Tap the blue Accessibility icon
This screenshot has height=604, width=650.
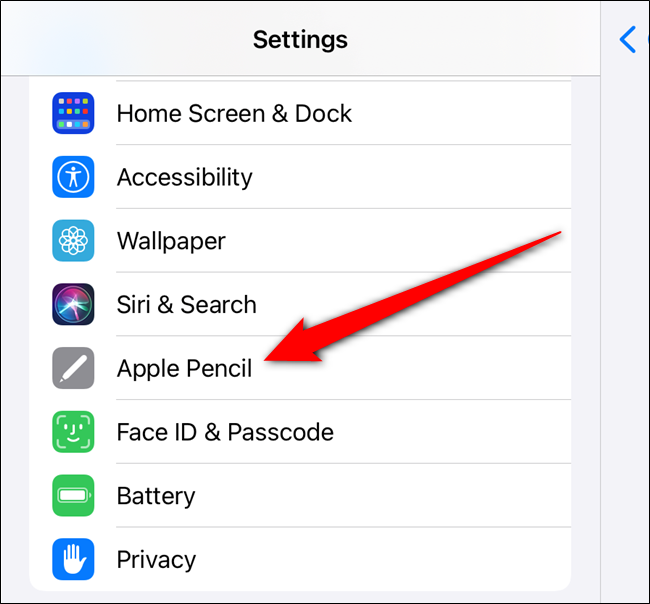(73, 177)
